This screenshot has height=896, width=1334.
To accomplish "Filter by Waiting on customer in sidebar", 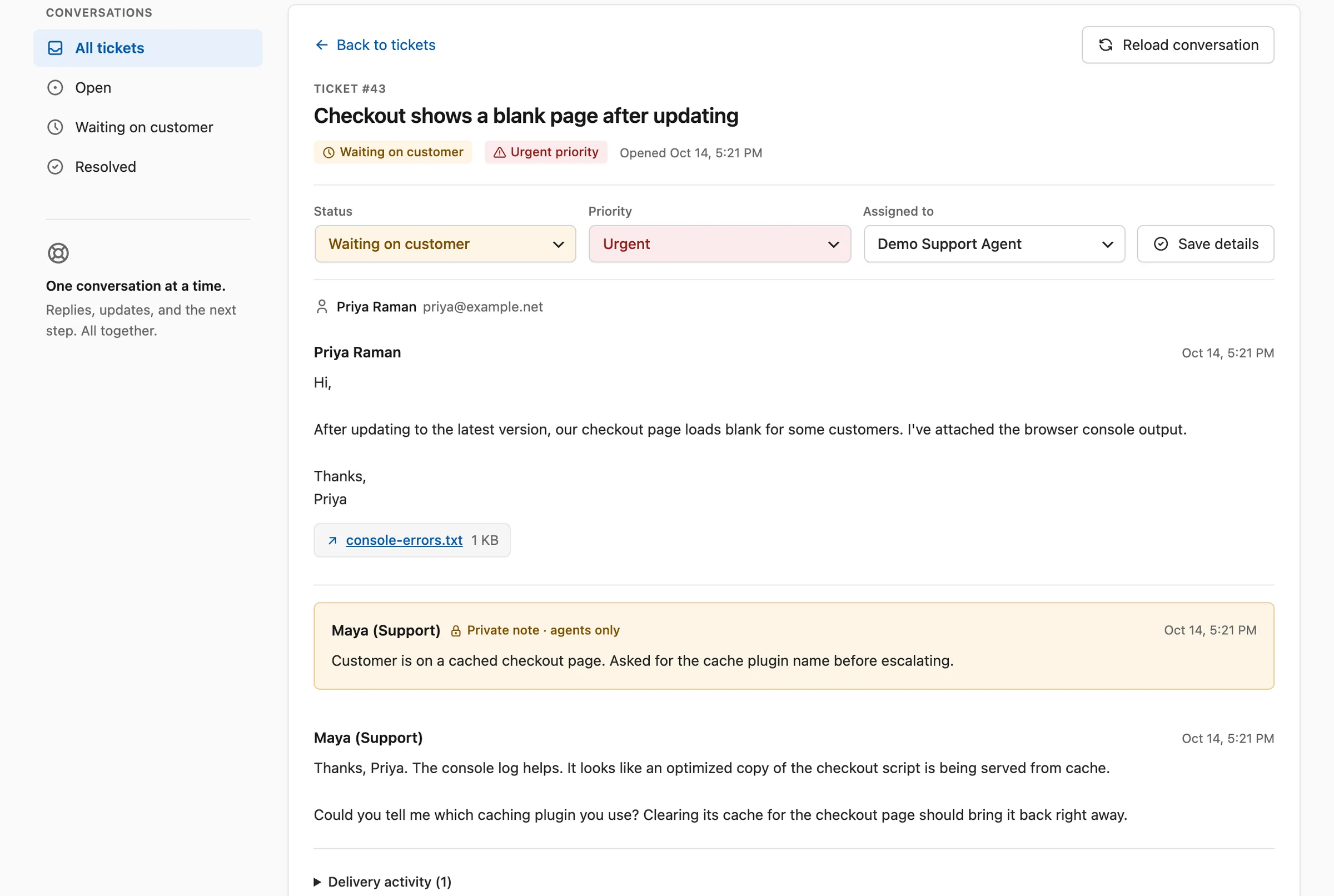I will (148, 127).
